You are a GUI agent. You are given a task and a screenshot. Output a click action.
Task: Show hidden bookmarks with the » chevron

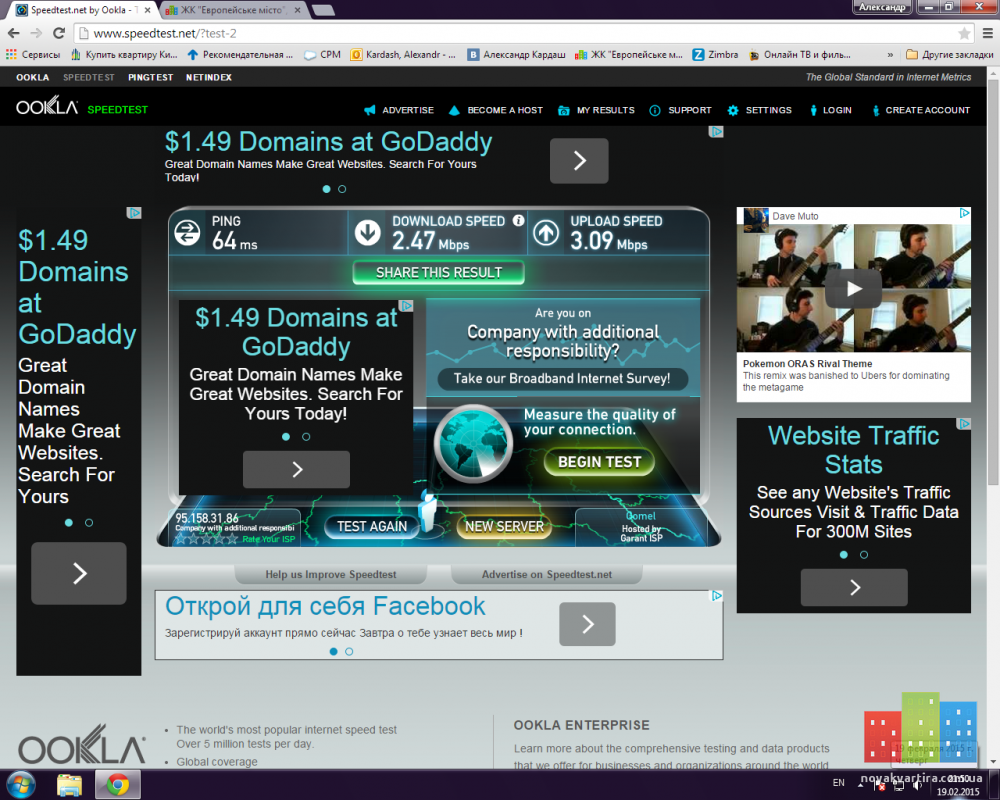click(x=890, y=55)
